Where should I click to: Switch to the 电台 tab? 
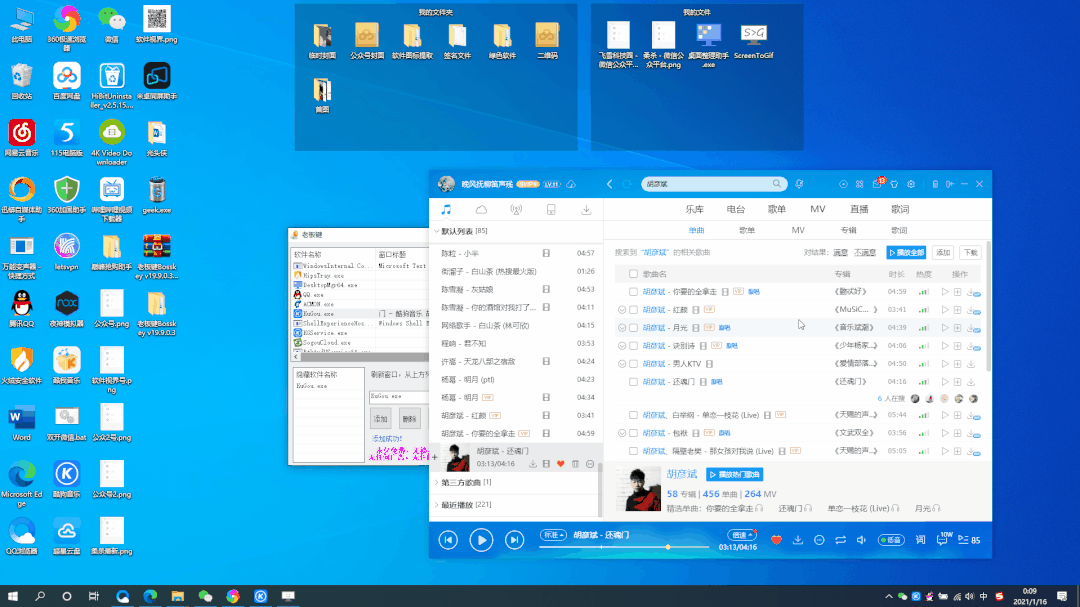point(735,209)
